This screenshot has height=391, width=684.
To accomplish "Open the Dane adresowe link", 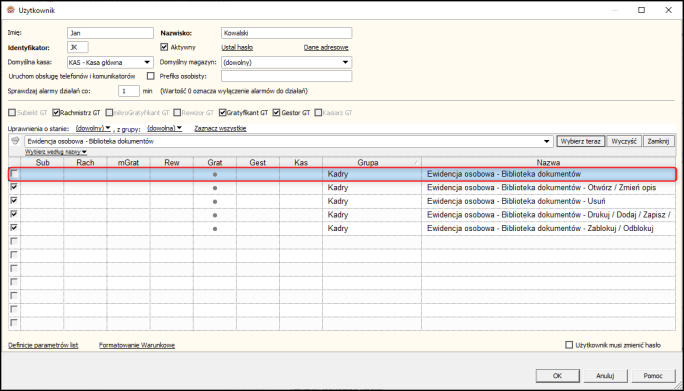I will click(326, 47).
